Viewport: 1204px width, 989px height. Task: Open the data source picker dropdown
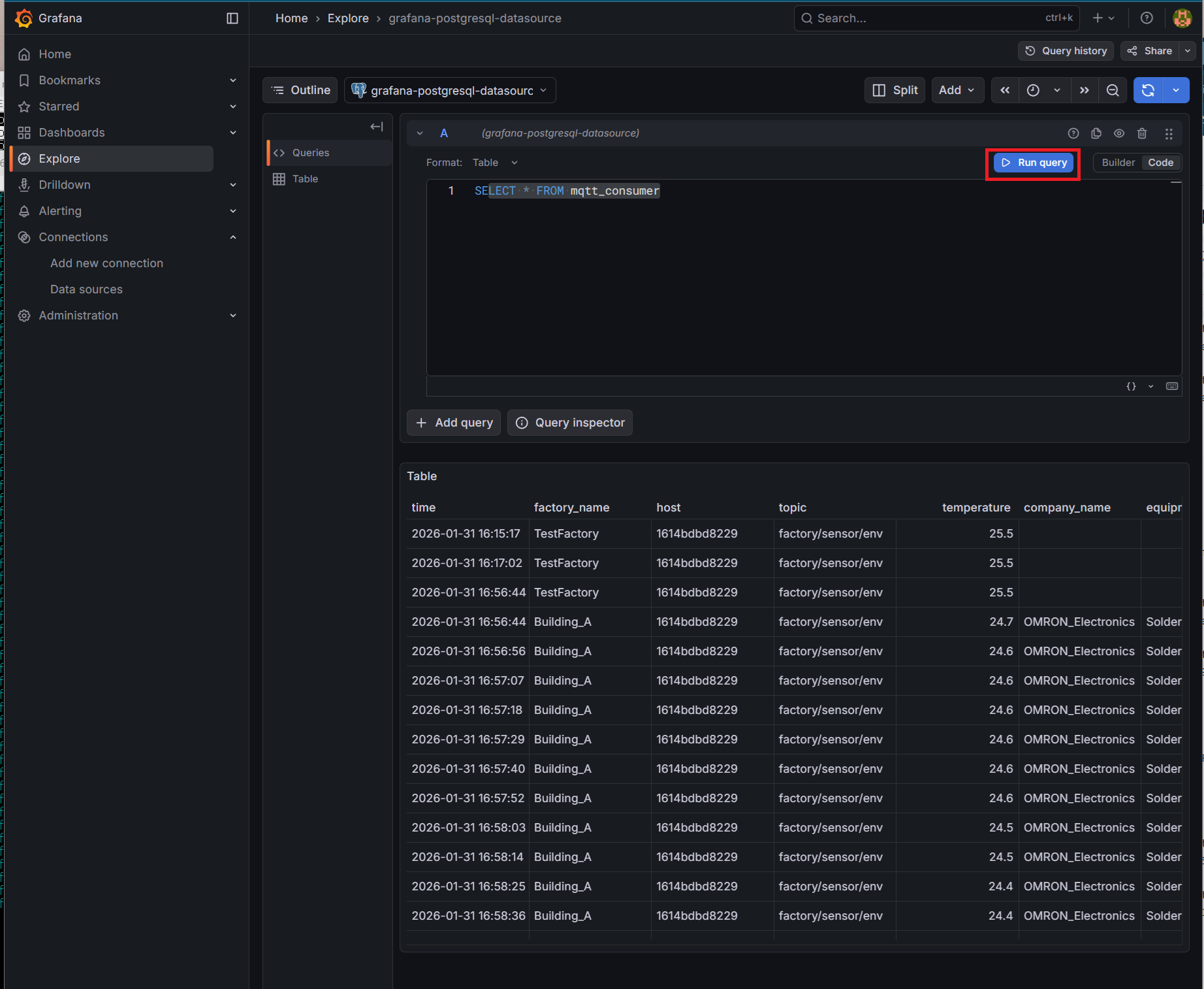[x=450, y=90]
